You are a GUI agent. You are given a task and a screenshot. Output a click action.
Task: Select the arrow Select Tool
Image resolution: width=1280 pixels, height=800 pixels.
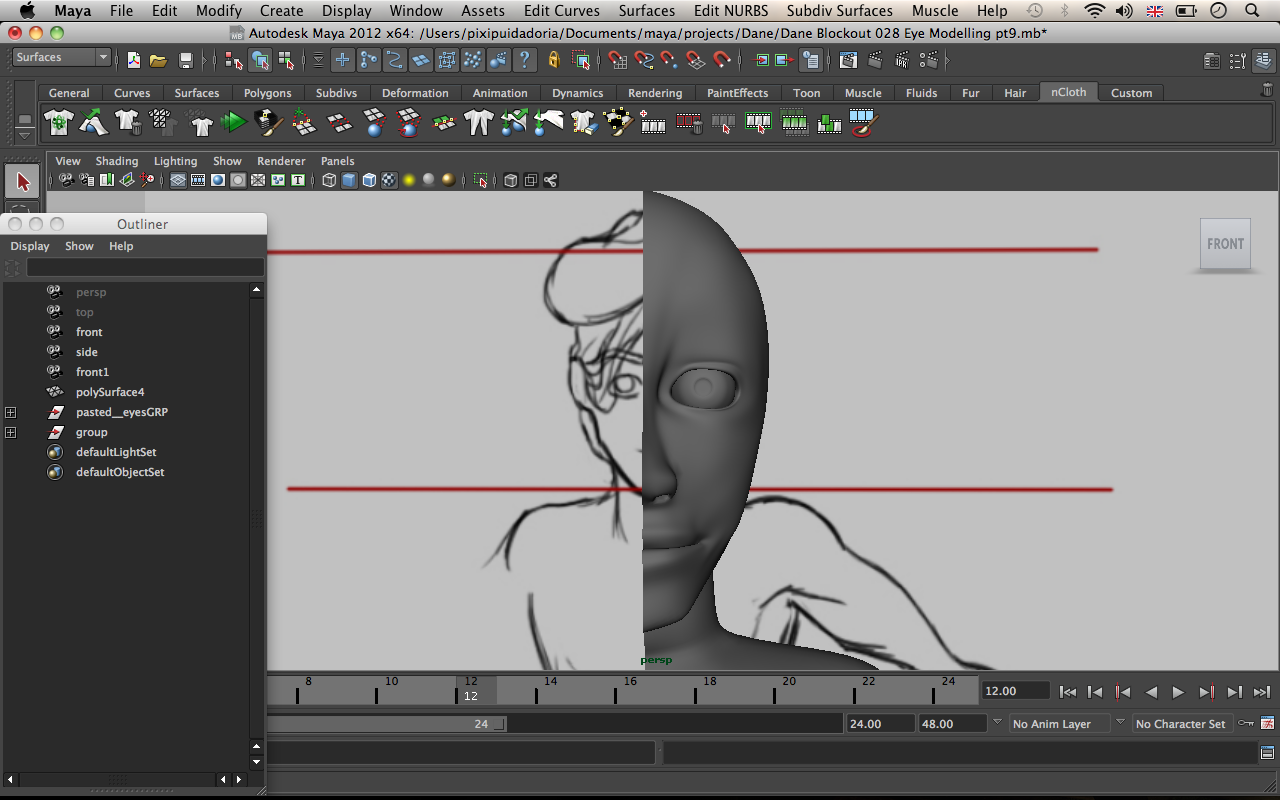click(23, 182)
